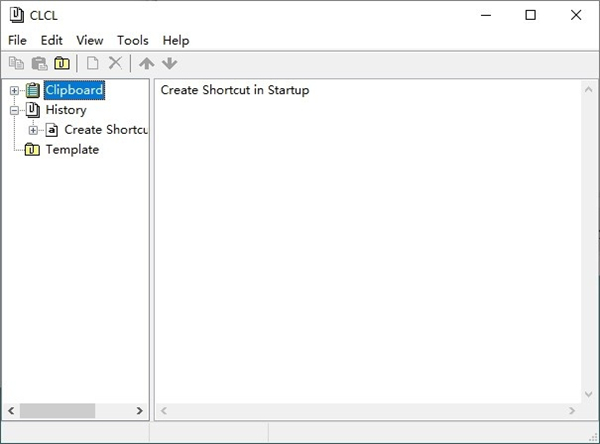Select the Clipboard tree node
The height and width of the screenshot is (444, 600).
coord(74,90)
